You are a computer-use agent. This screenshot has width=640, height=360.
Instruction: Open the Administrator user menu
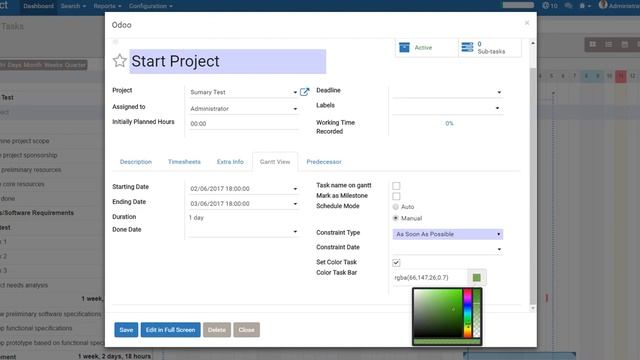pos(619,6)
